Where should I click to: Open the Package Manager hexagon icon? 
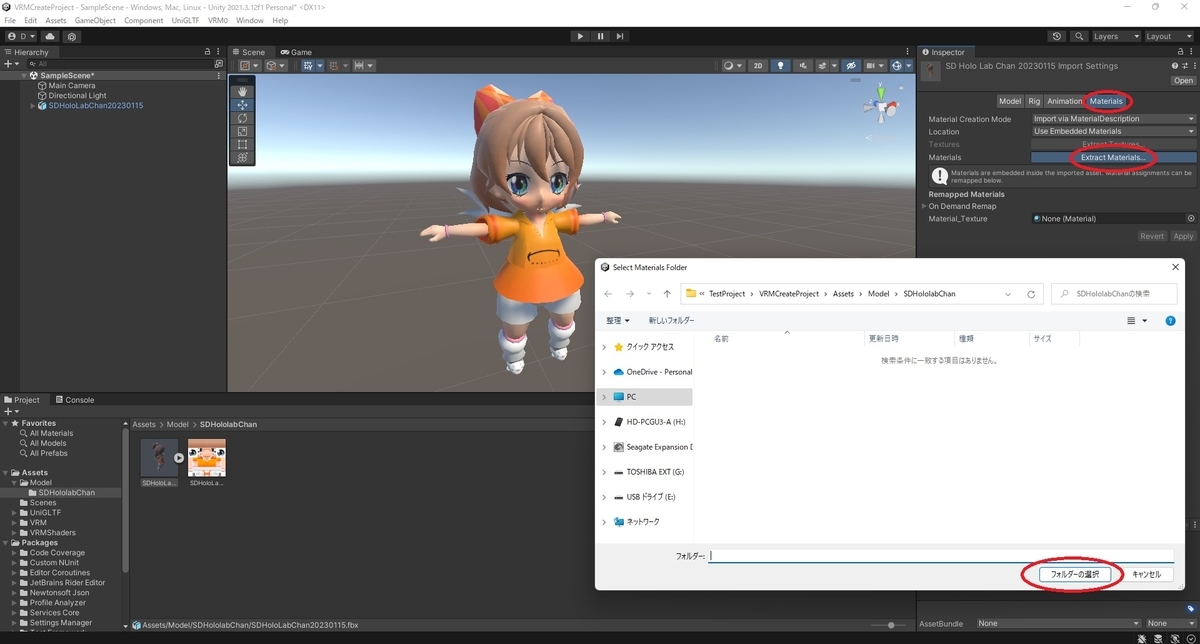pos(72,36)
